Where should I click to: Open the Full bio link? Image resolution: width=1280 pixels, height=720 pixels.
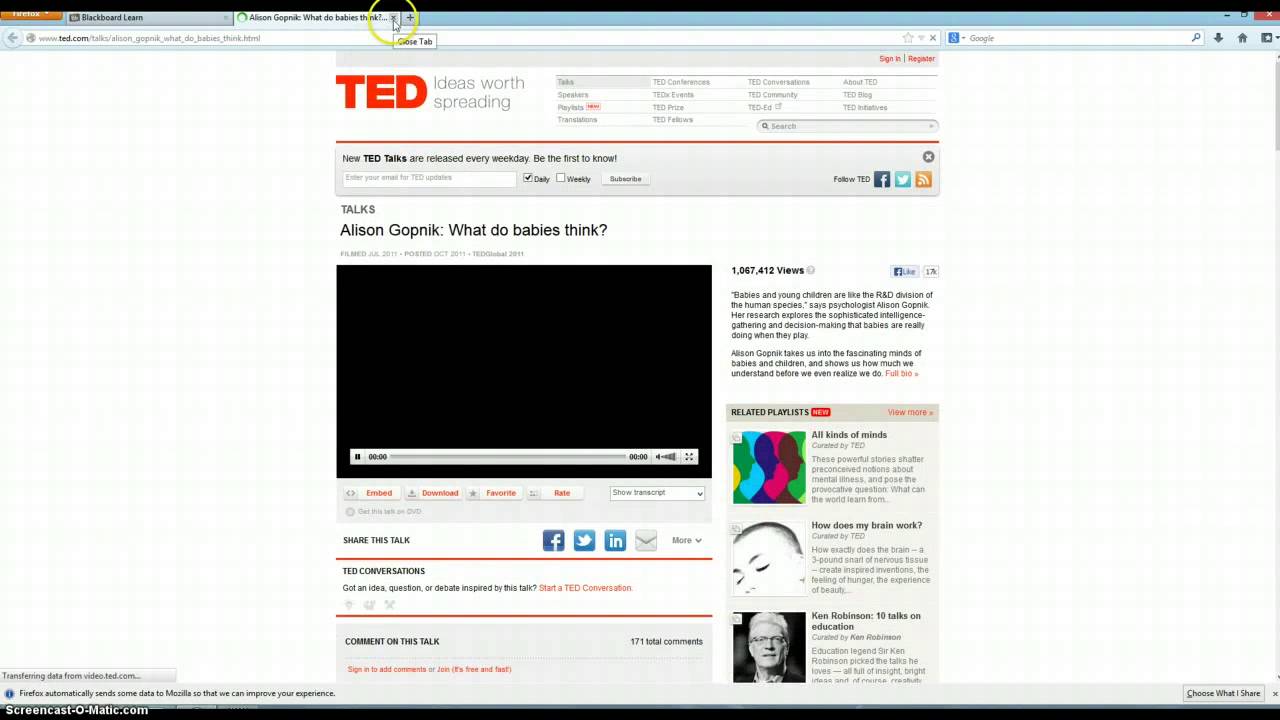(901, 374)
